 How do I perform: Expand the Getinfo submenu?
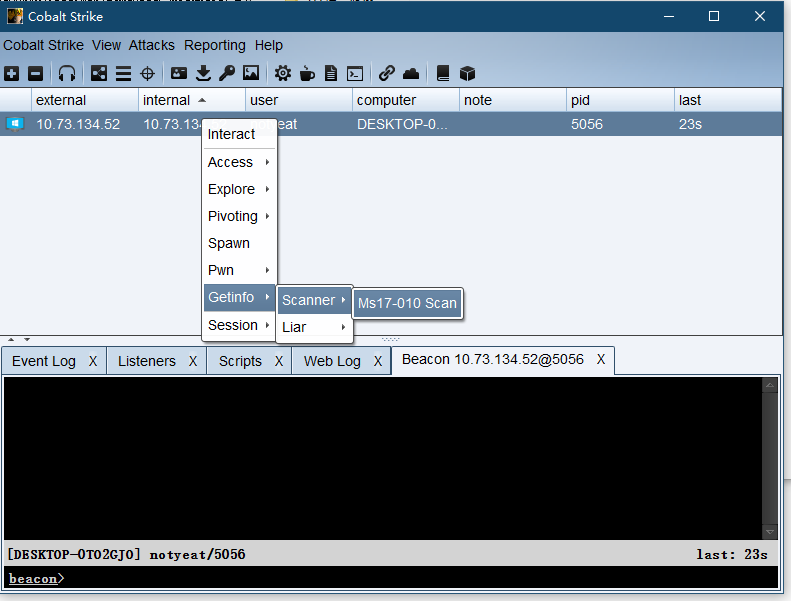pos(239,297)
